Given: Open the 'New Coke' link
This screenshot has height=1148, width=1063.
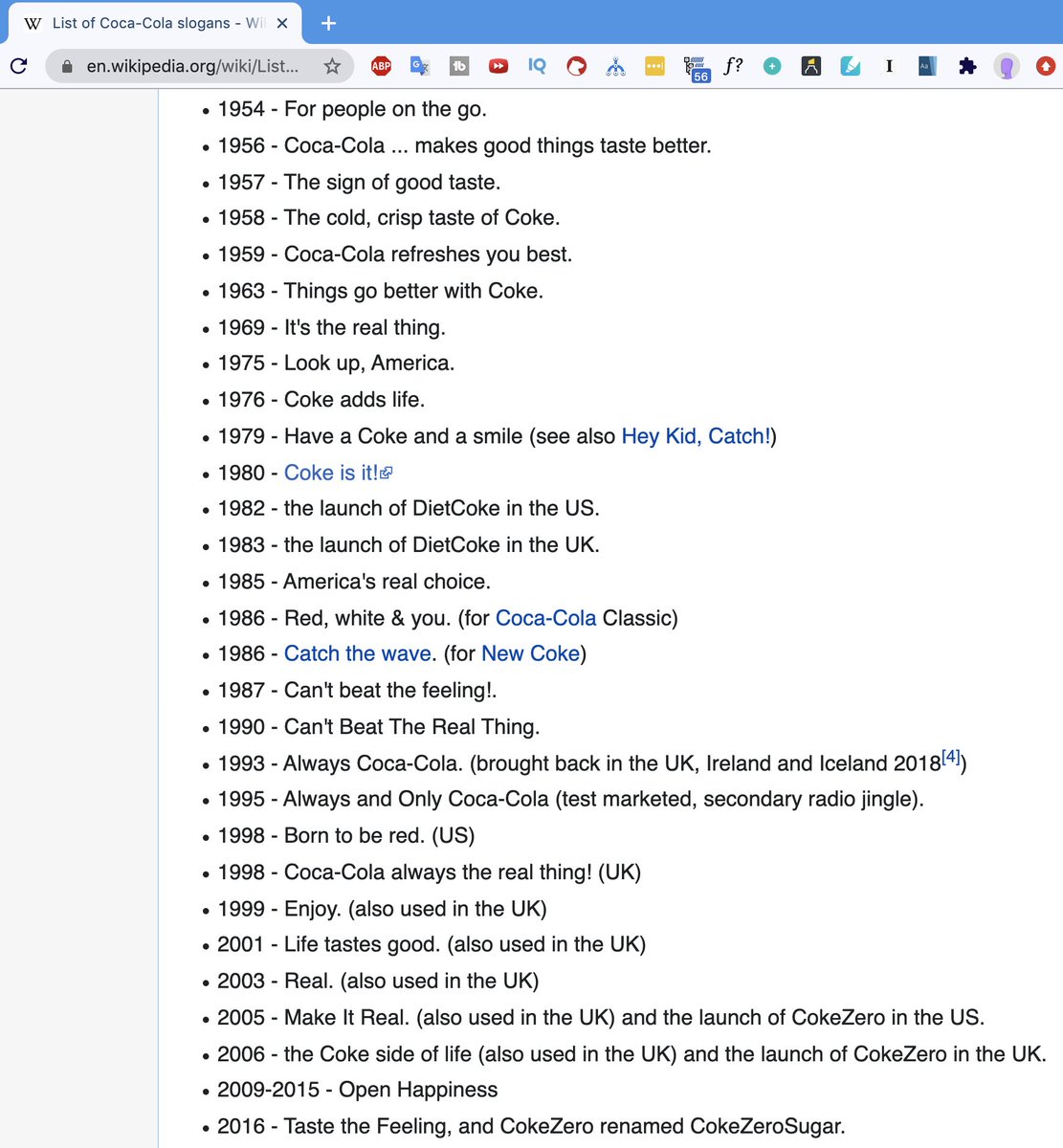Looking at the screenshot, I should (x=530, y=653).
